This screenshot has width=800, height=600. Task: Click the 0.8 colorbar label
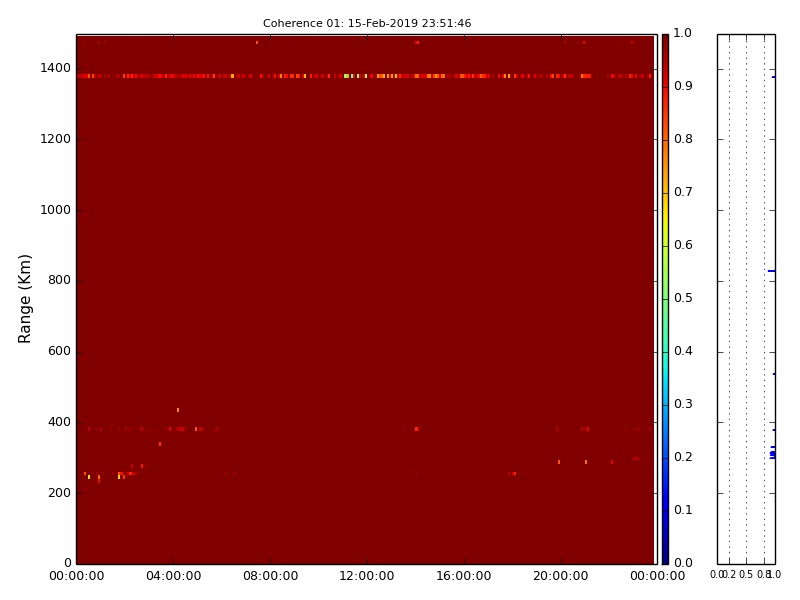[683, 139]
